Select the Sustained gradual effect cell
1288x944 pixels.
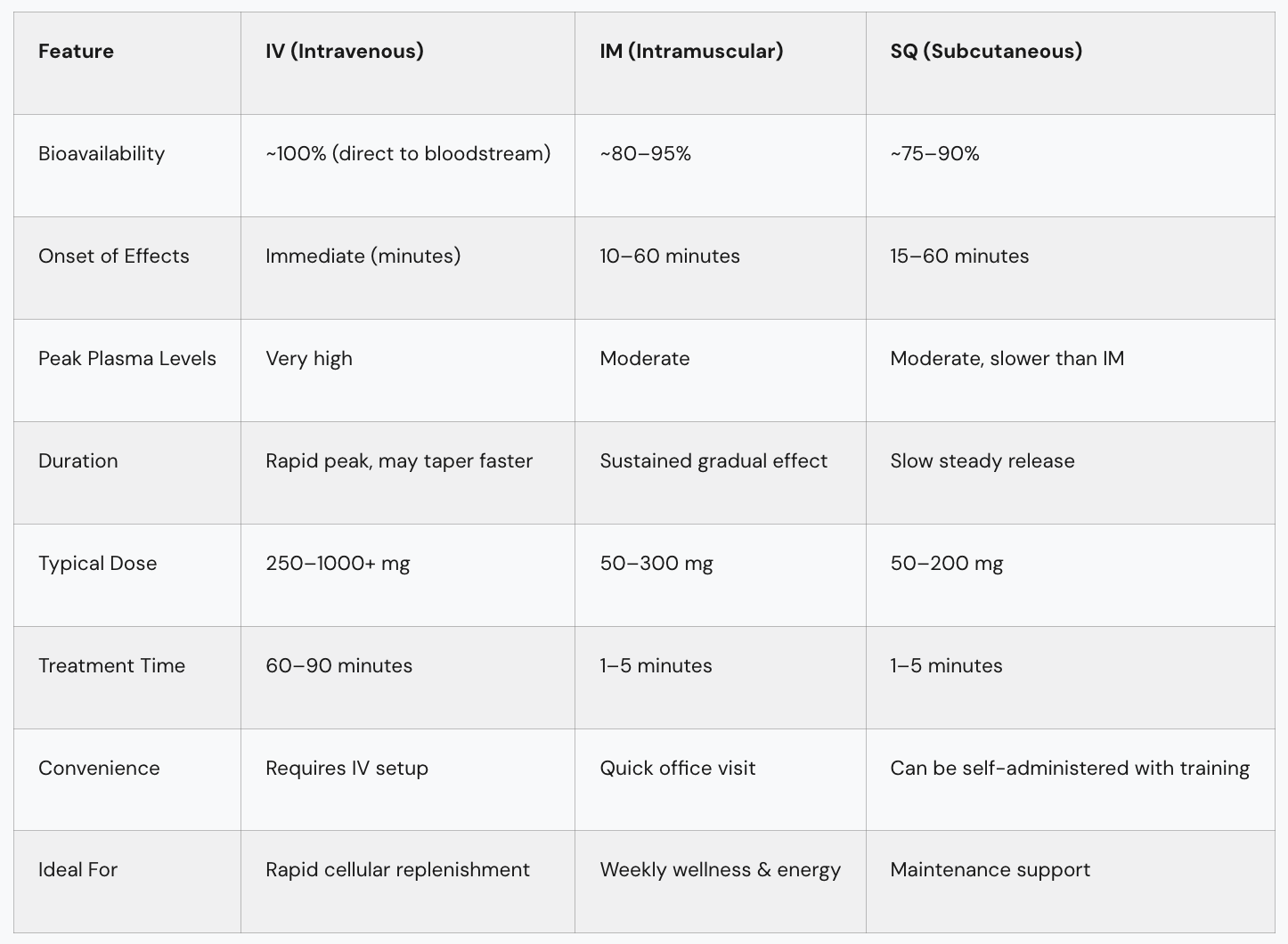point(713,461)
